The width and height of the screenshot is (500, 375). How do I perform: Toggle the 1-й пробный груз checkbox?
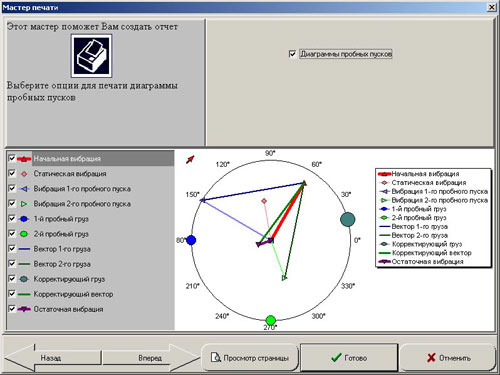tap(12, 219)
